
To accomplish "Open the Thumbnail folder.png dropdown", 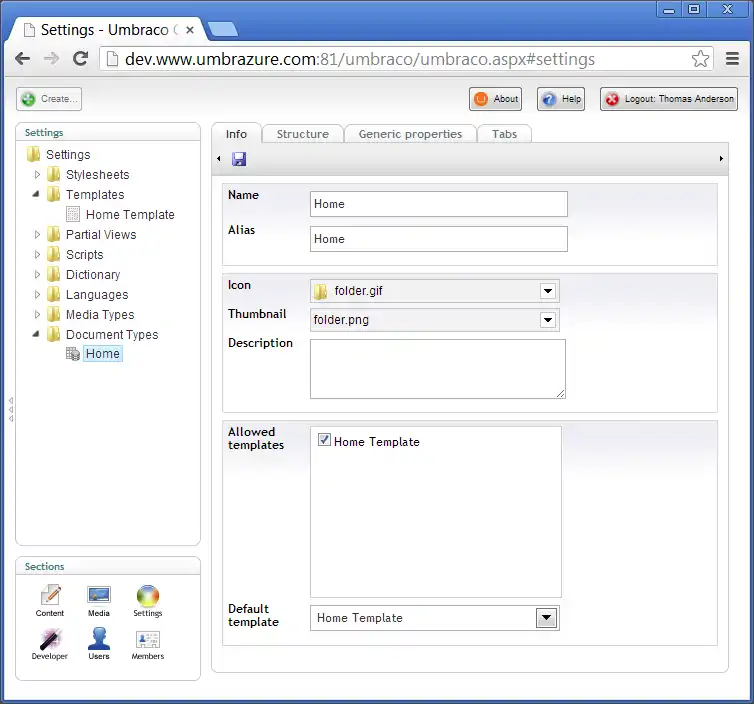I will pyautogui.click(x=548, y=320).
